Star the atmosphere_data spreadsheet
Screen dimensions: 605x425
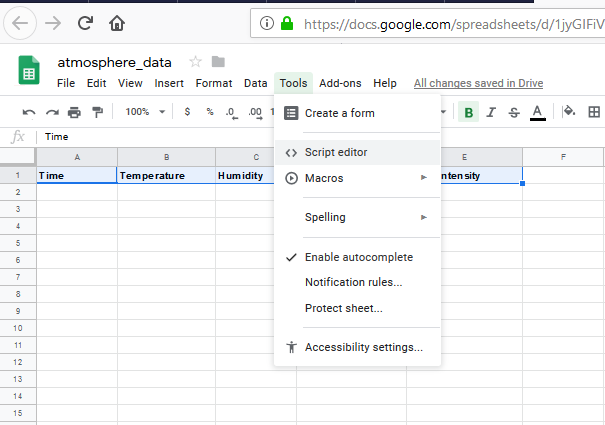pos(195,62)
